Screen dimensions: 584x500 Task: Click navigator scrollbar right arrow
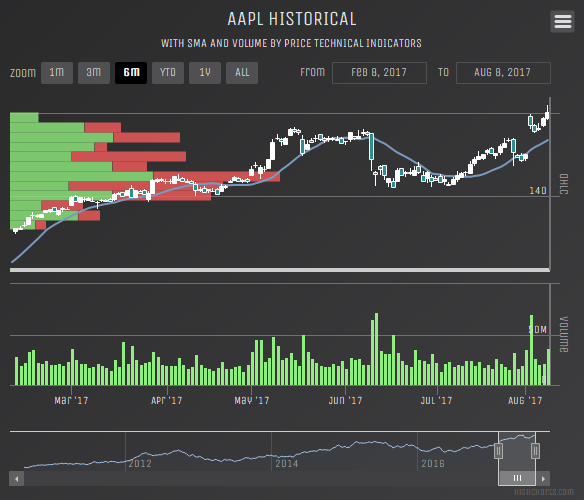coord(543,479)
